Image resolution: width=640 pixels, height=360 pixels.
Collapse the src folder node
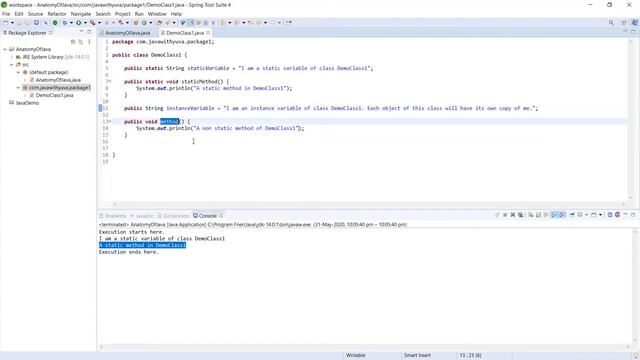[11, 64]
